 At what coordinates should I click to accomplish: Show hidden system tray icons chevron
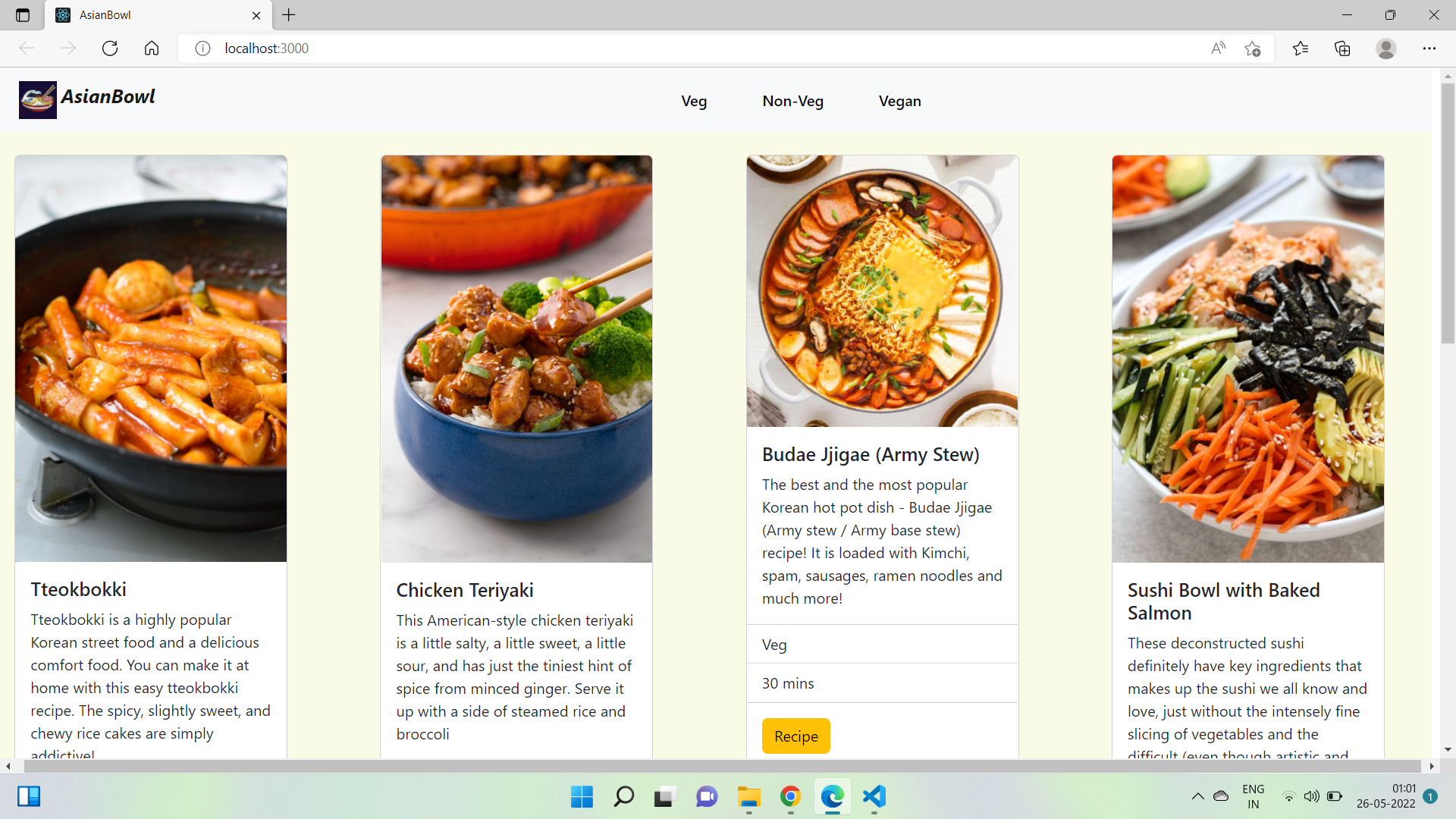tap(1198, 796)
